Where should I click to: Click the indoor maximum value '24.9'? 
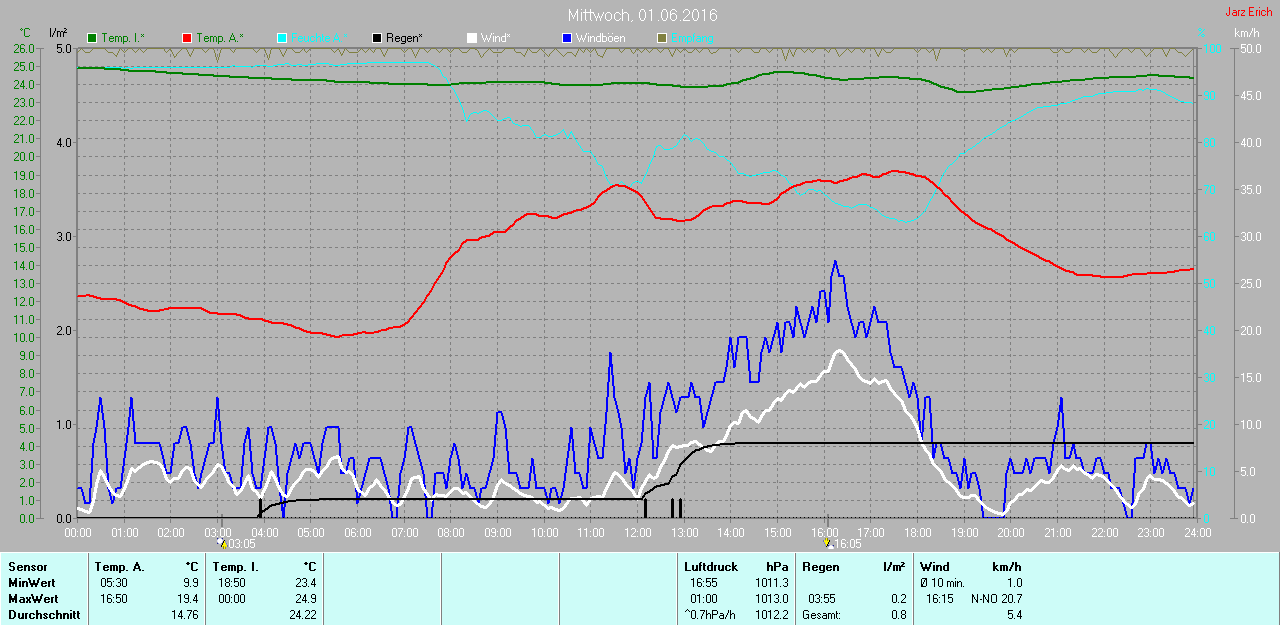point(305,599)
